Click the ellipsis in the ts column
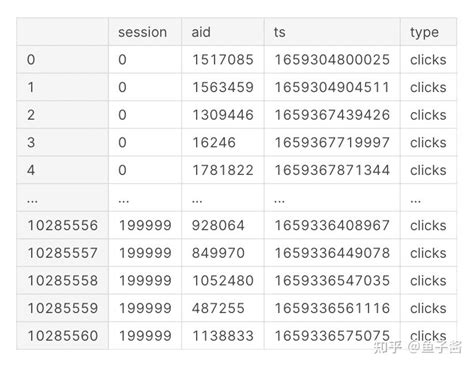The image size is (474, 366). point(279,201)
